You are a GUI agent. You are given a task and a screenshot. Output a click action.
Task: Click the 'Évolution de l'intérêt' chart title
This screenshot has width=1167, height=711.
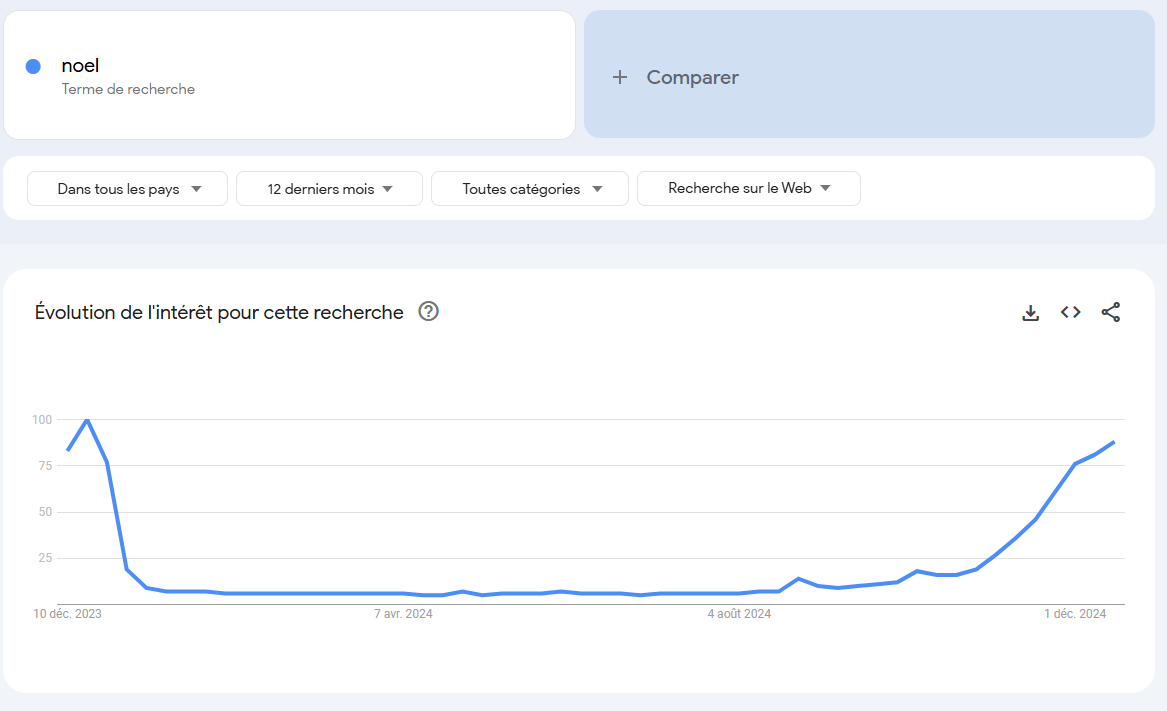(219, 312)
